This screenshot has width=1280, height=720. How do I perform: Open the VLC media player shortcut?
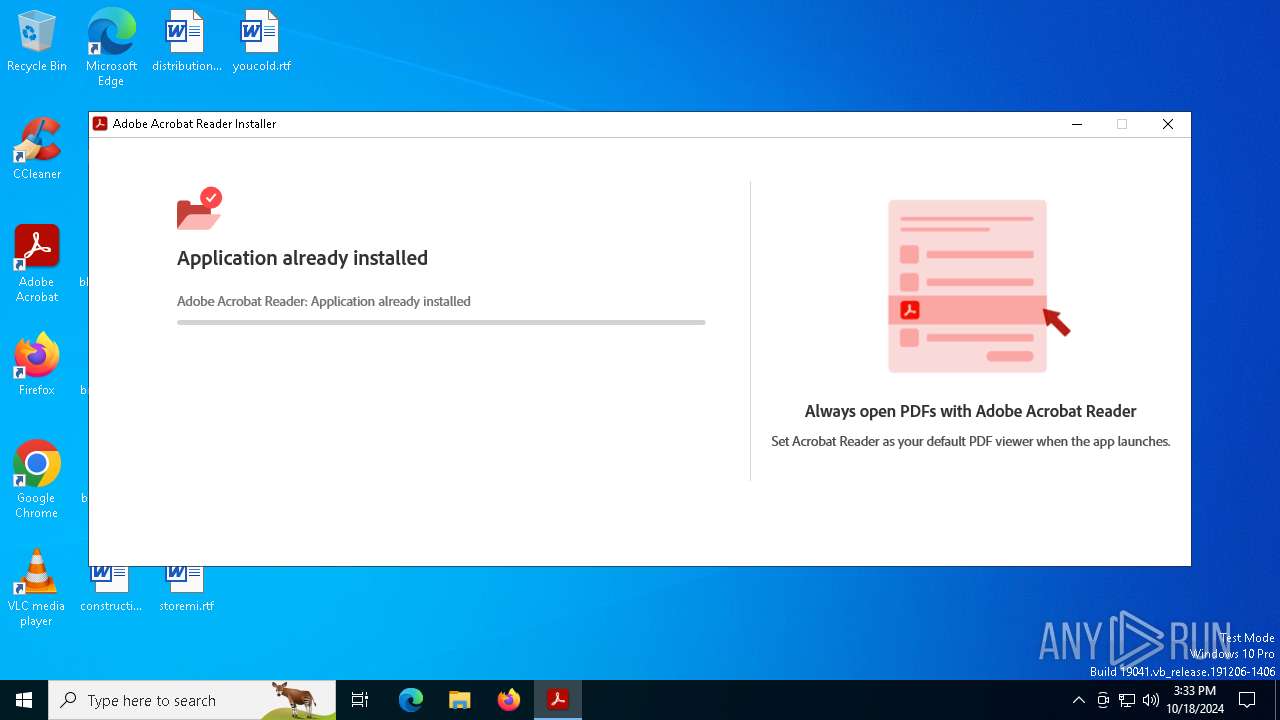click(x=37, y=588)
